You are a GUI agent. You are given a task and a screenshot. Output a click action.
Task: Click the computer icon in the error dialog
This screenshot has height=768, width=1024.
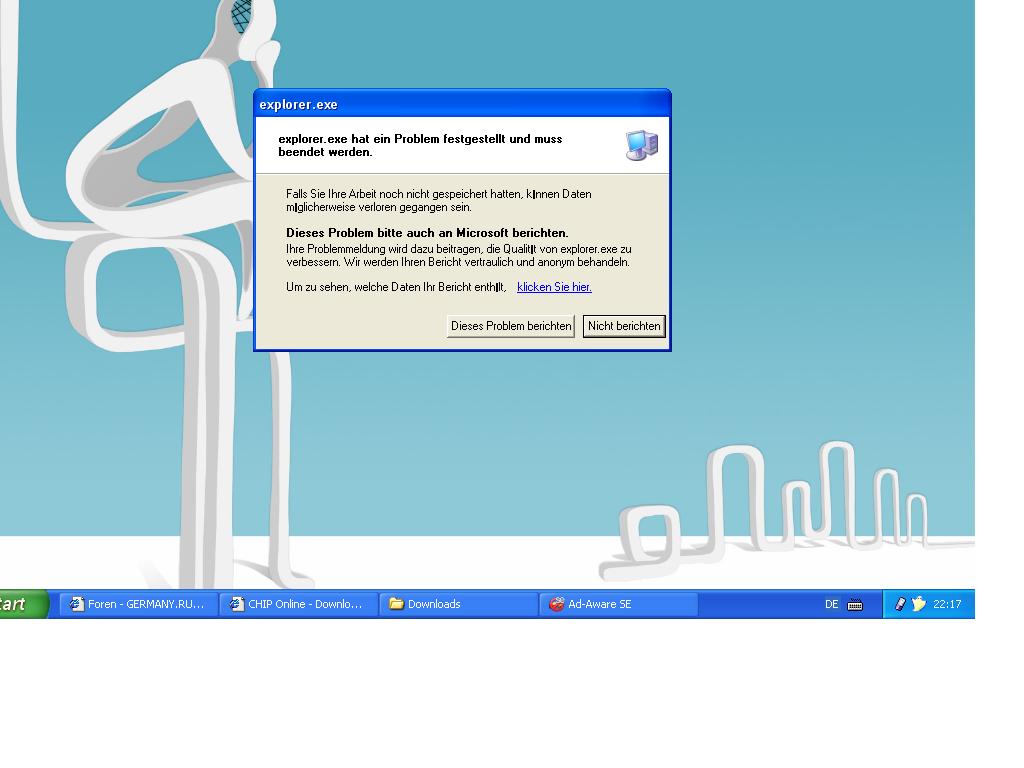click(641, 145)
